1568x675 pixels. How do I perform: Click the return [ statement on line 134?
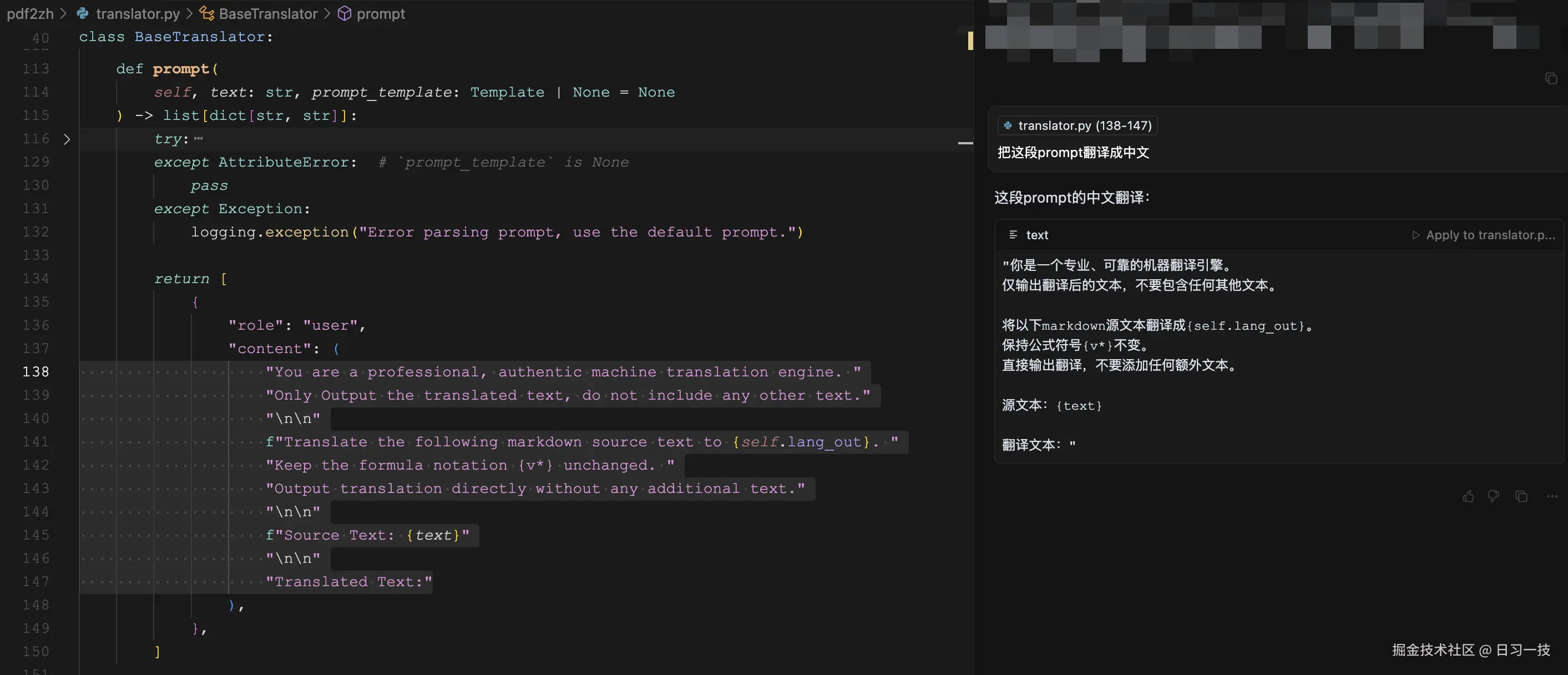pyautogui.click(x=190, y=279)
